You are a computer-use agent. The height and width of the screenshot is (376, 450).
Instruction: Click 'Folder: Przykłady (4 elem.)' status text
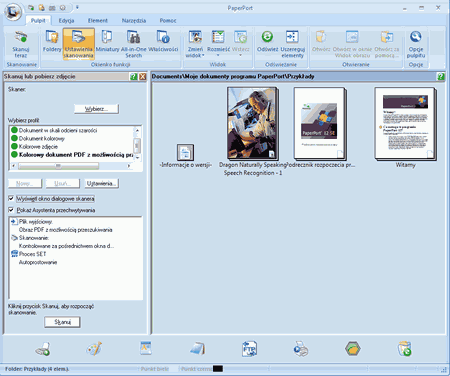pyautogui.click(x=37, y=369)
